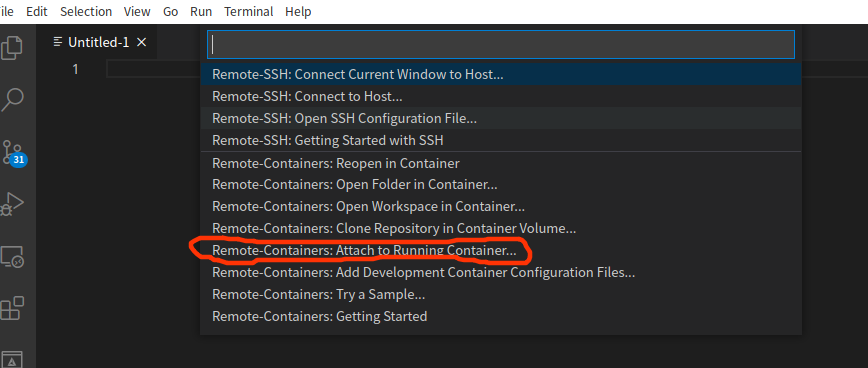Open the Search view icon
The width and height of the screenshot is (868, 368).
point(13,100)
